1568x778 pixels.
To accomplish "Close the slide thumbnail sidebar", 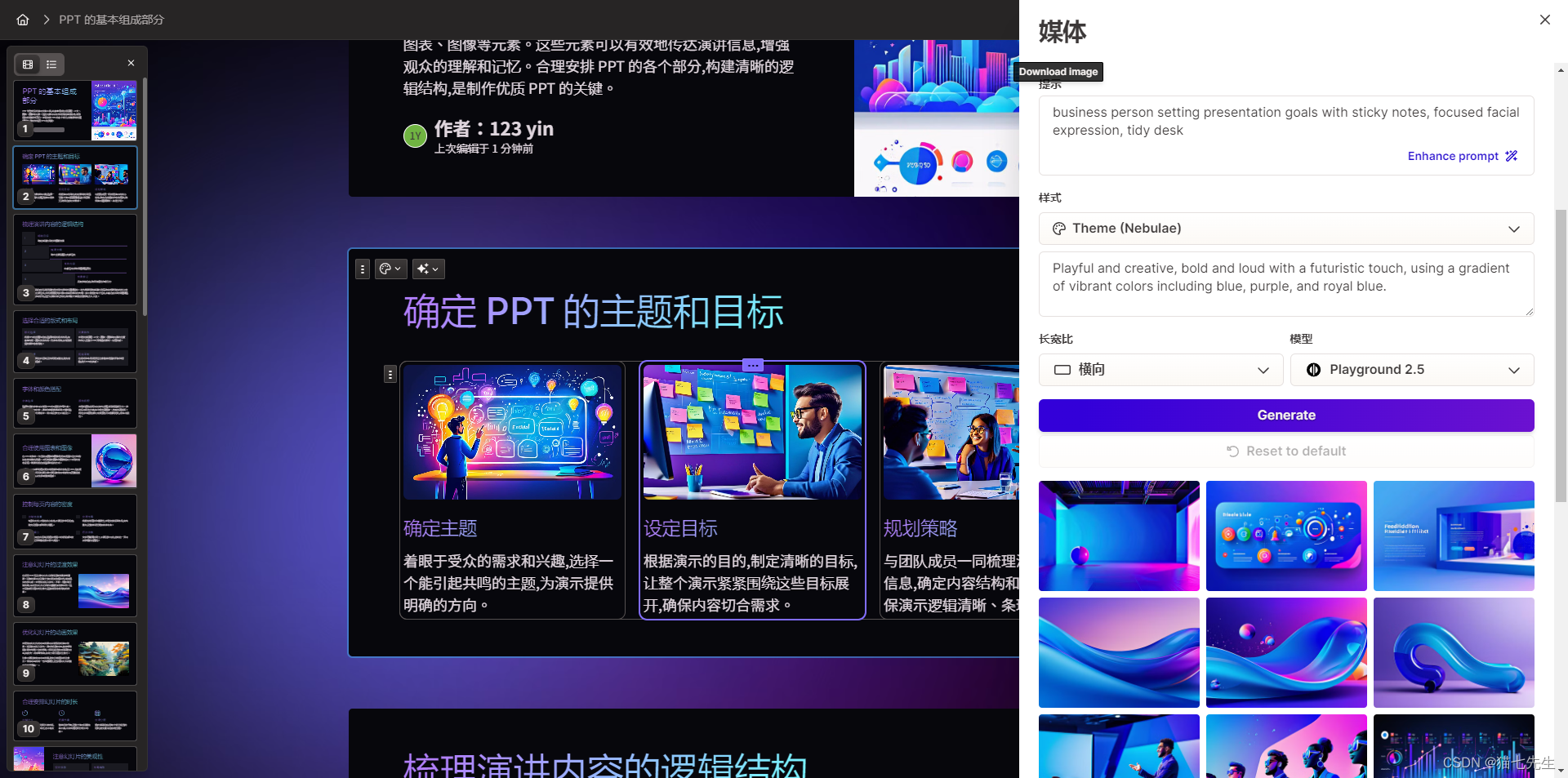I will pos(131,63).
